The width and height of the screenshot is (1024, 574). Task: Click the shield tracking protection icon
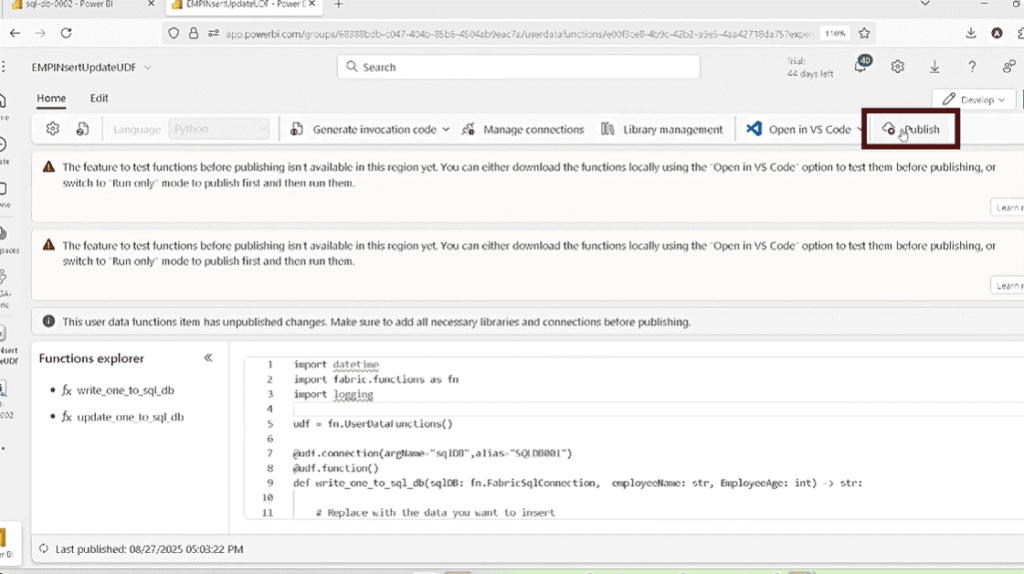[x=173, y=33]
